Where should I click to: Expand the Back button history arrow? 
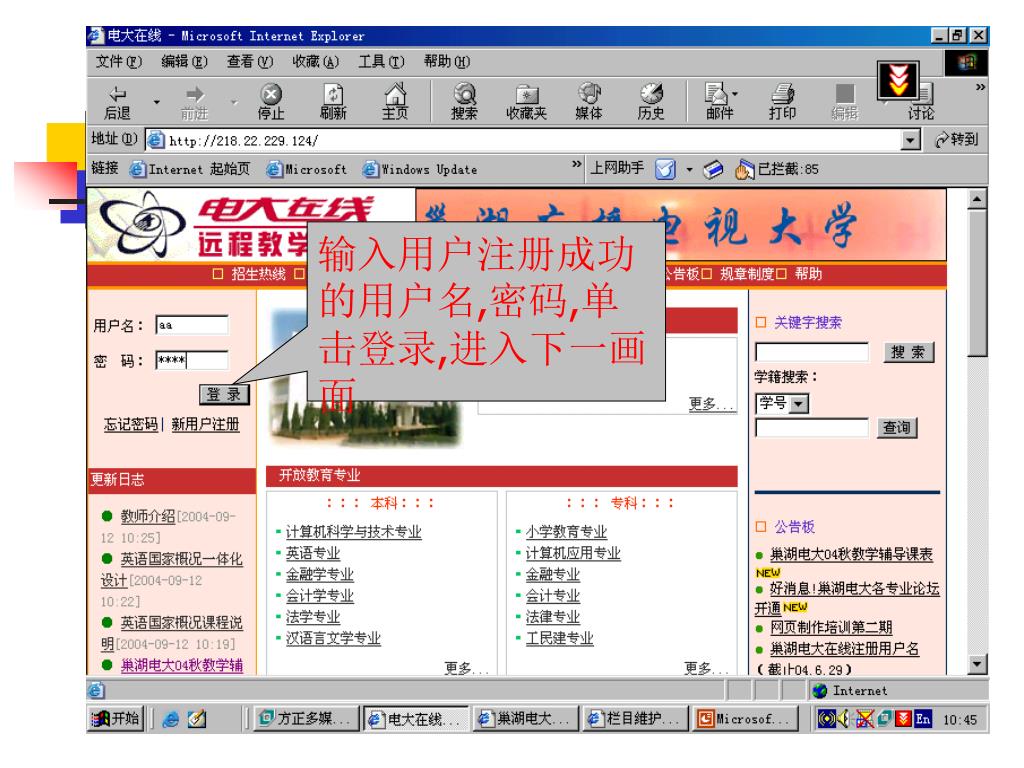pyautogui.click(x=156, y=102)
